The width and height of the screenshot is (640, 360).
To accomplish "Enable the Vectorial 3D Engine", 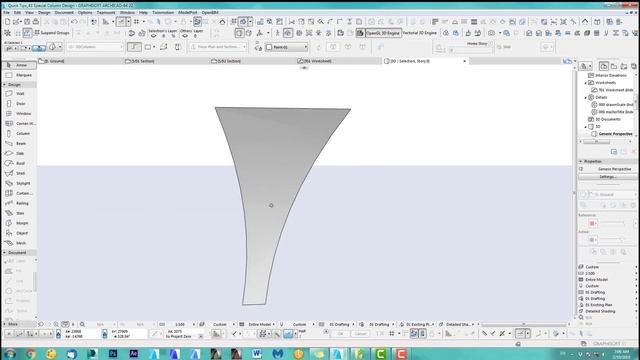I will [420, 33].
